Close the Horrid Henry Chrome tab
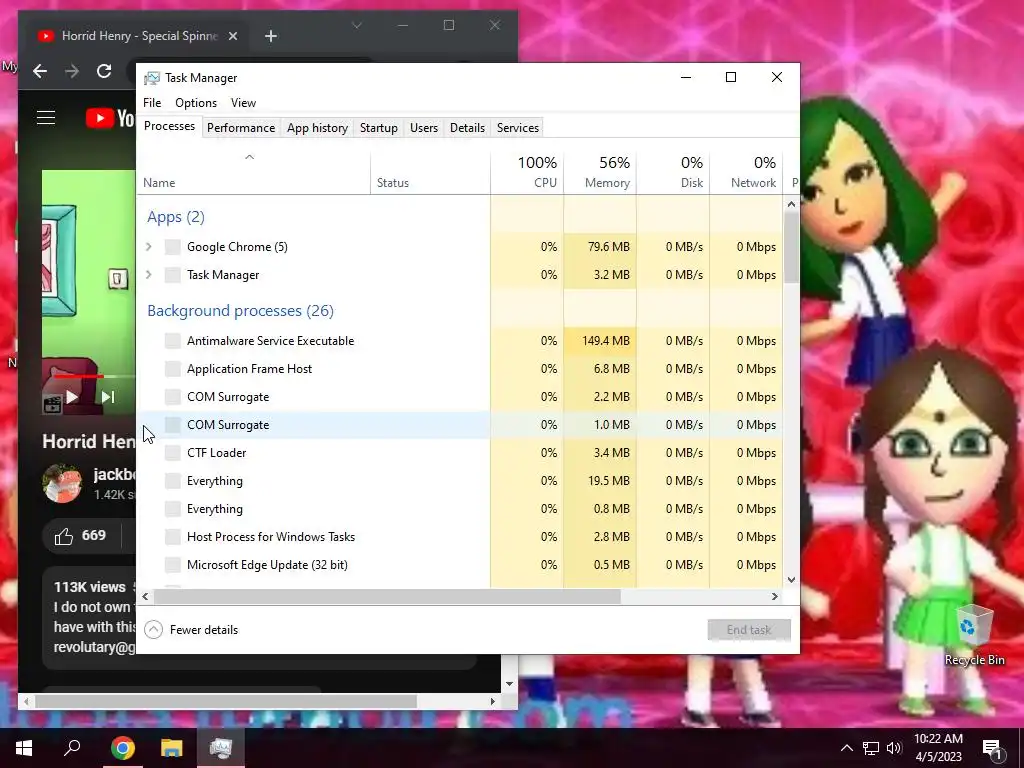1024x768 pixels. pyautogui.click(x=232, y=36)
